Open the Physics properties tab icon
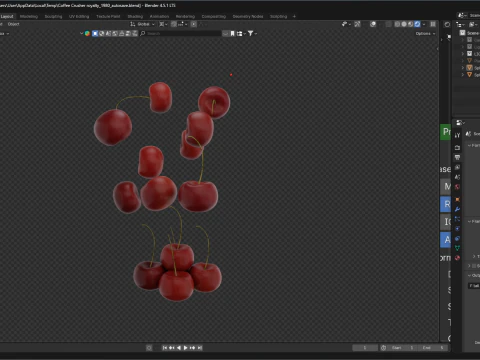Screen dimensions: 480x360 [457, 229]
